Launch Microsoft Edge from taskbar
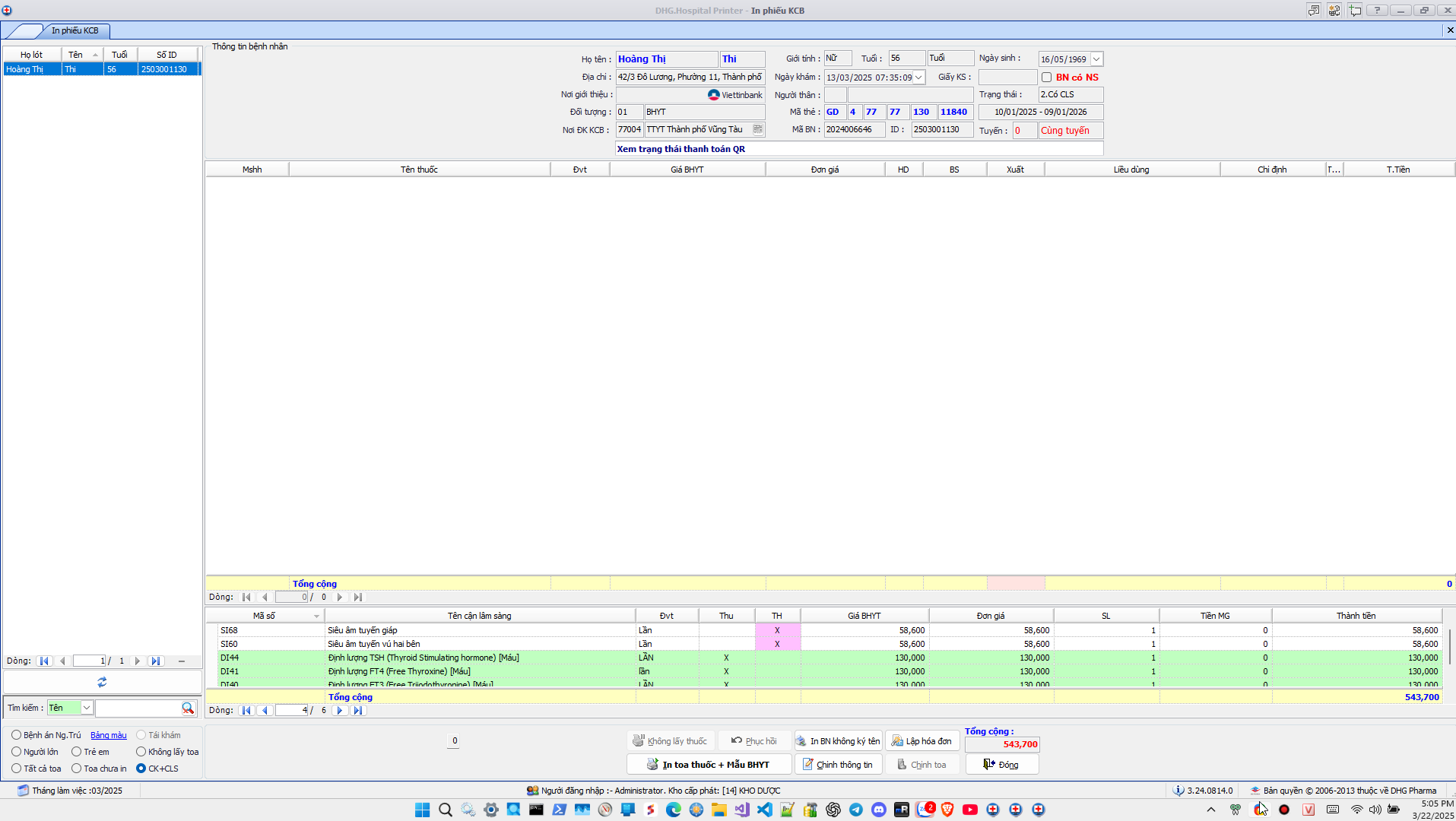This screenshot has height=821, width=1456. pos(674,810)
